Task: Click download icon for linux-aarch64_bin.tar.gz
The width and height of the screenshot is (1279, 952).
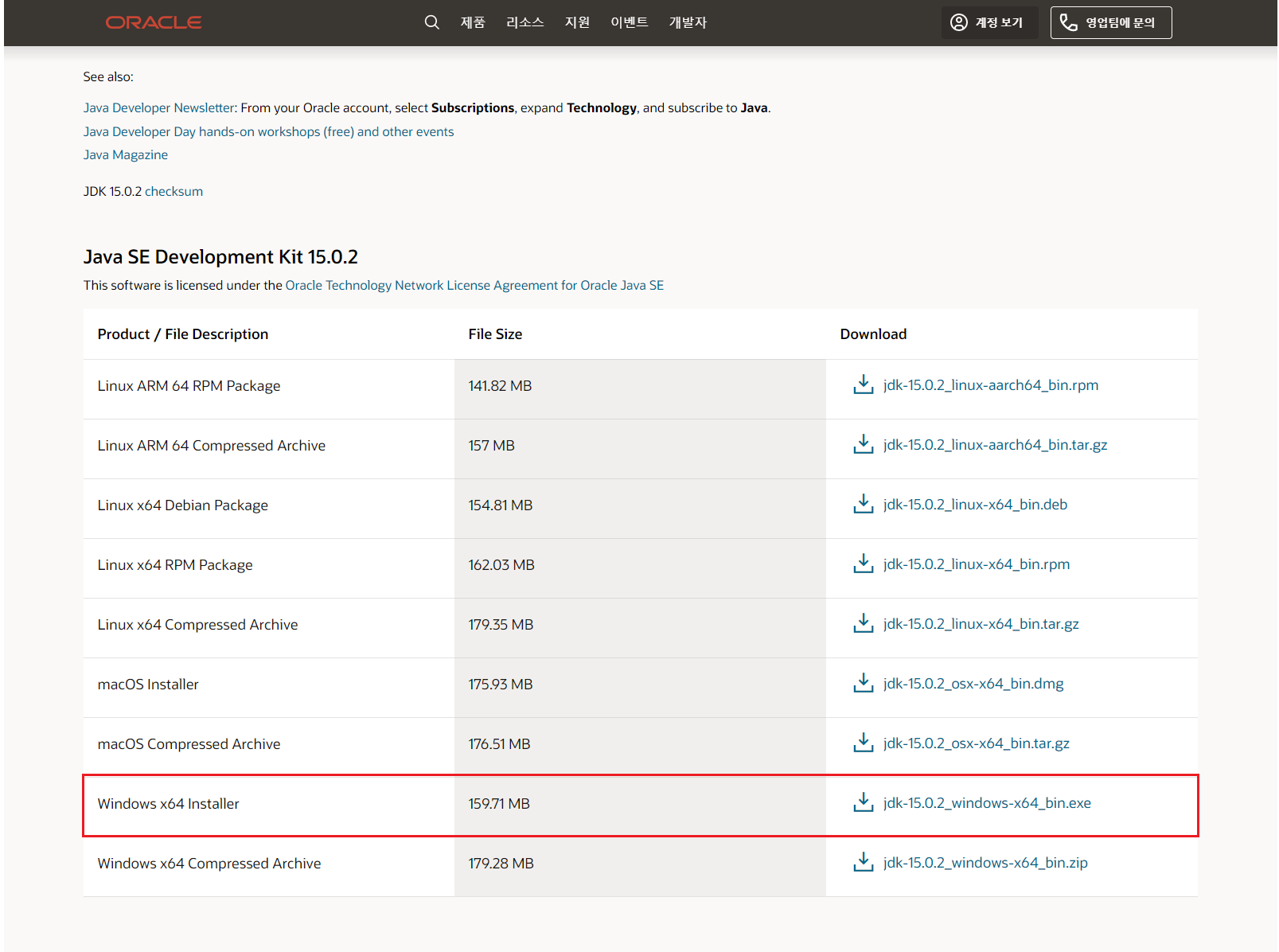Action: point(863,444)
